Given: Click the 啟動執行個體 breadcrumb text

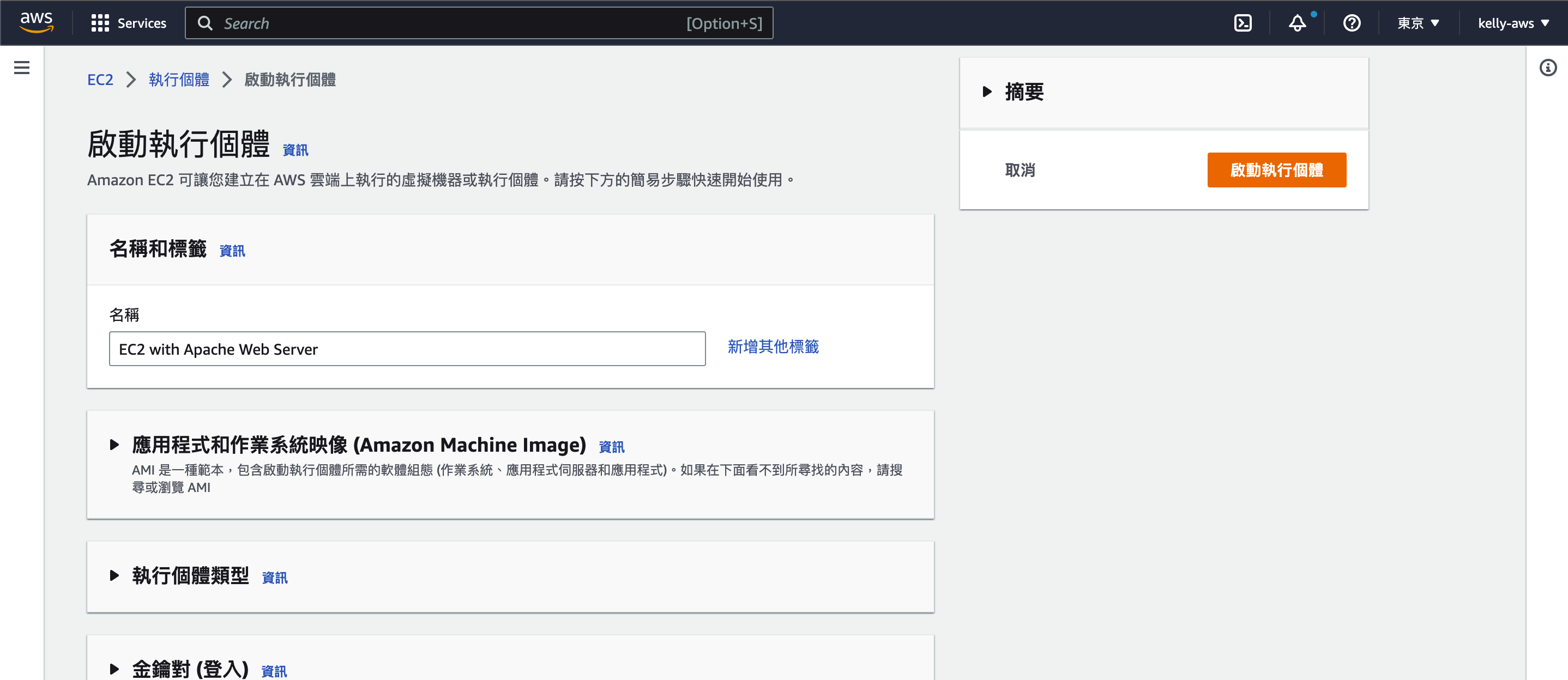Looking at the screenshot, I should point(290,80).
